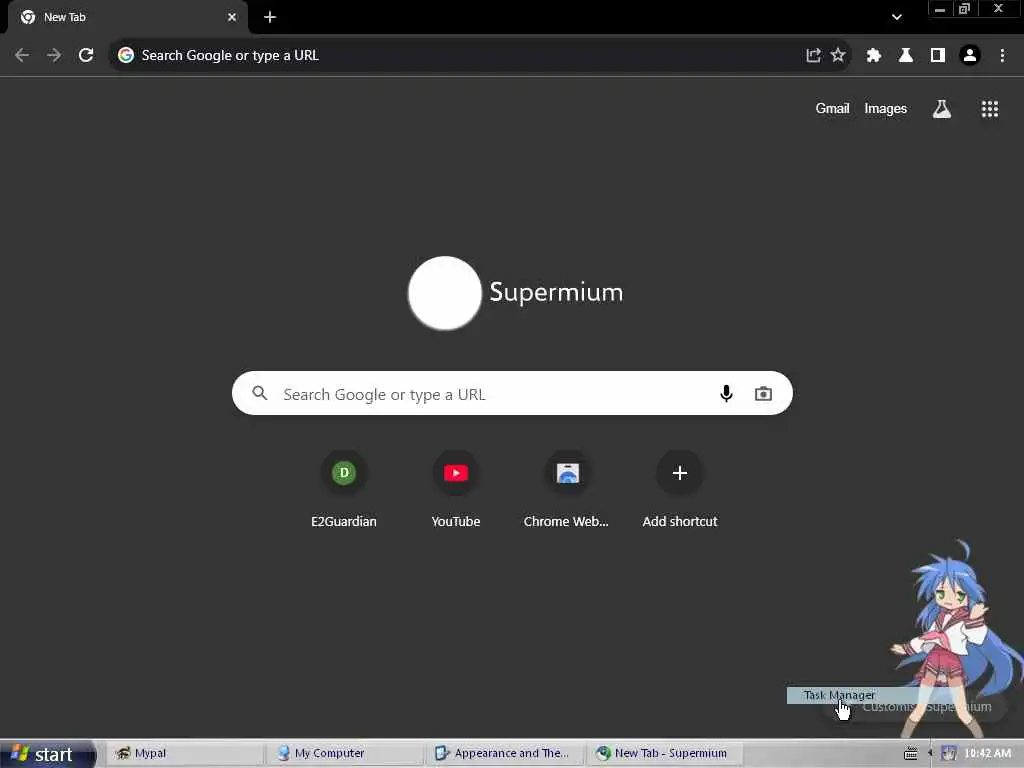Click the magnifier in search box
This screenshot has width=1024, height=768.
(260, 393)
